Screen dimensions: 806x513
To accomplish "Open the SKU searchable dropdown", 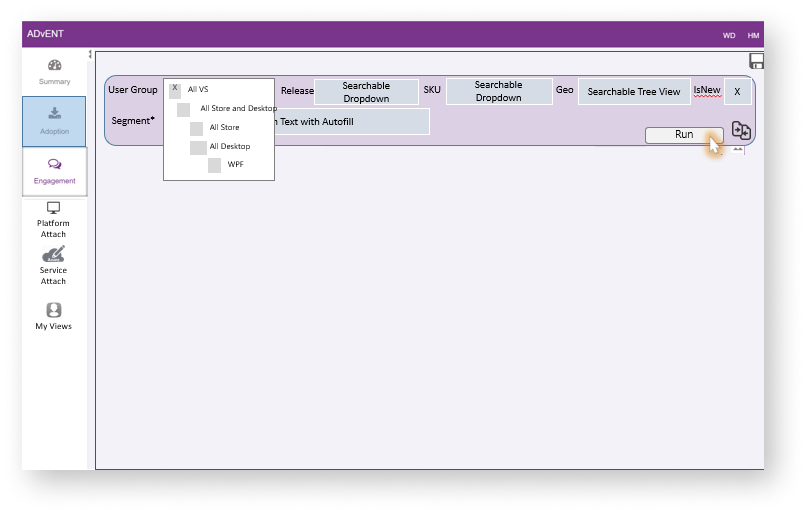I will coord(498,92).
